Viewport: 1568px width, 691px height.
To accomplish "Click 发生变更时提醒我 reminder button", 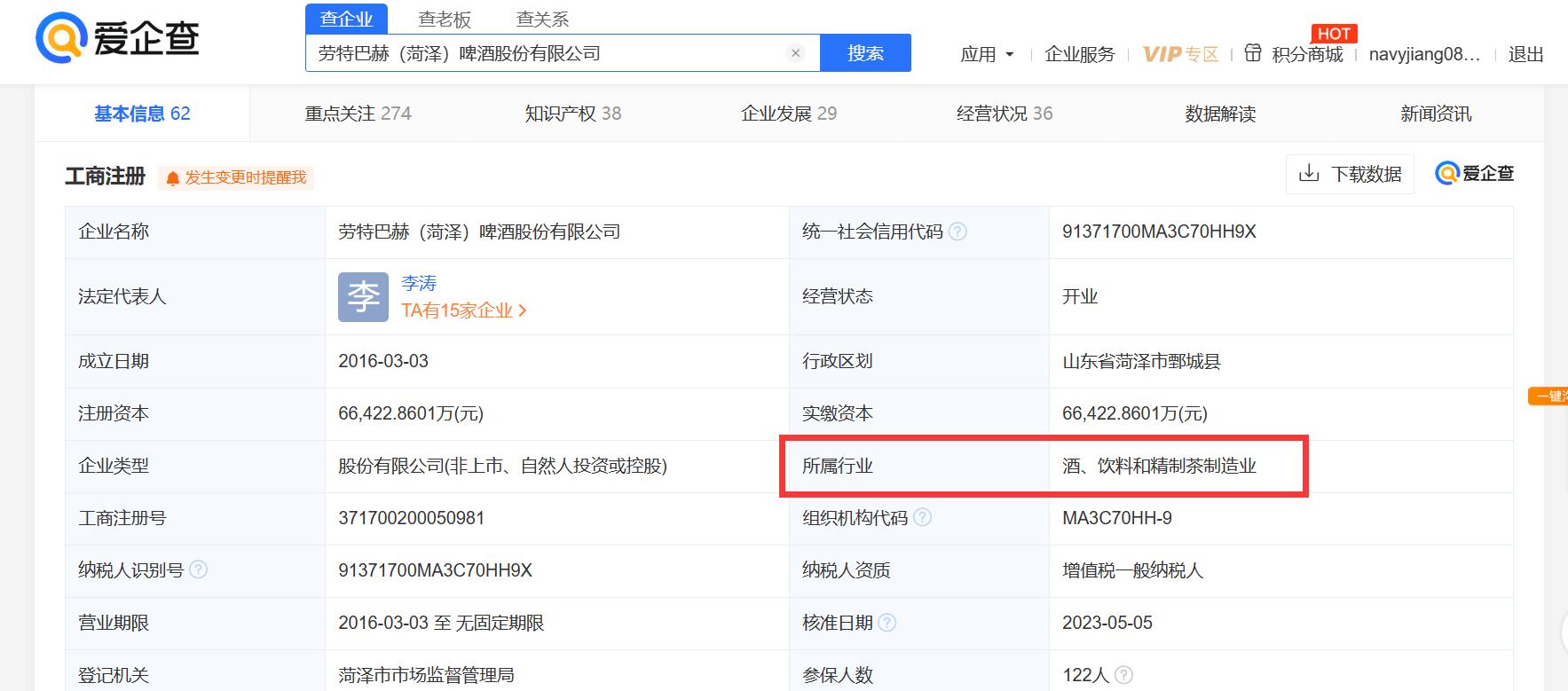I will tap(236, 178).
